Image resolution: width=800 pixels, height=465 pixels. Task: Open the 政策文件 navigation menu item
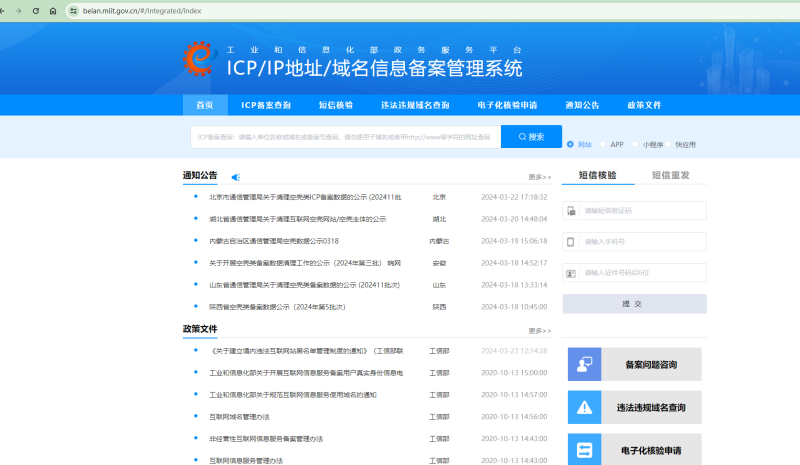644,105
